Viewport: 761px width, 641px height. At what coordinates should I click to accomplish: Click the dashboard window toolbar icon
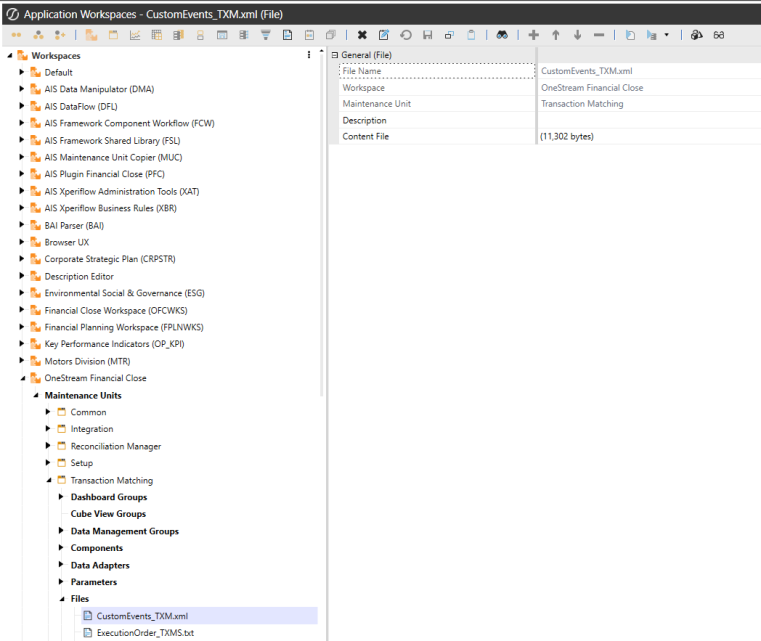click(222, 35)
